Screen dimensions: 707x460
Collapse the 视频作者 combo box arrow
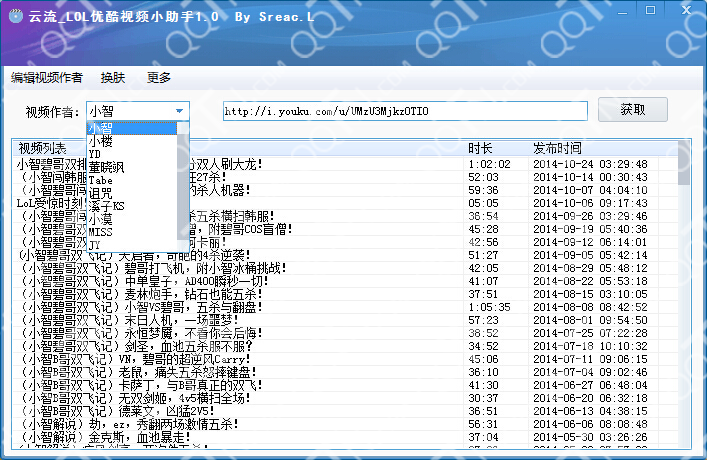179,111
